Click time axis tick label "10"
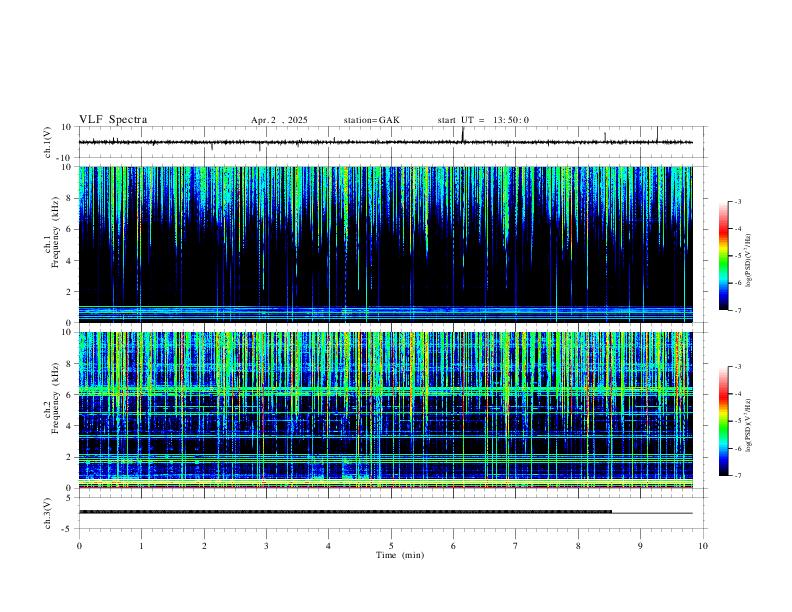792x612 pixels. pos(703,546)
